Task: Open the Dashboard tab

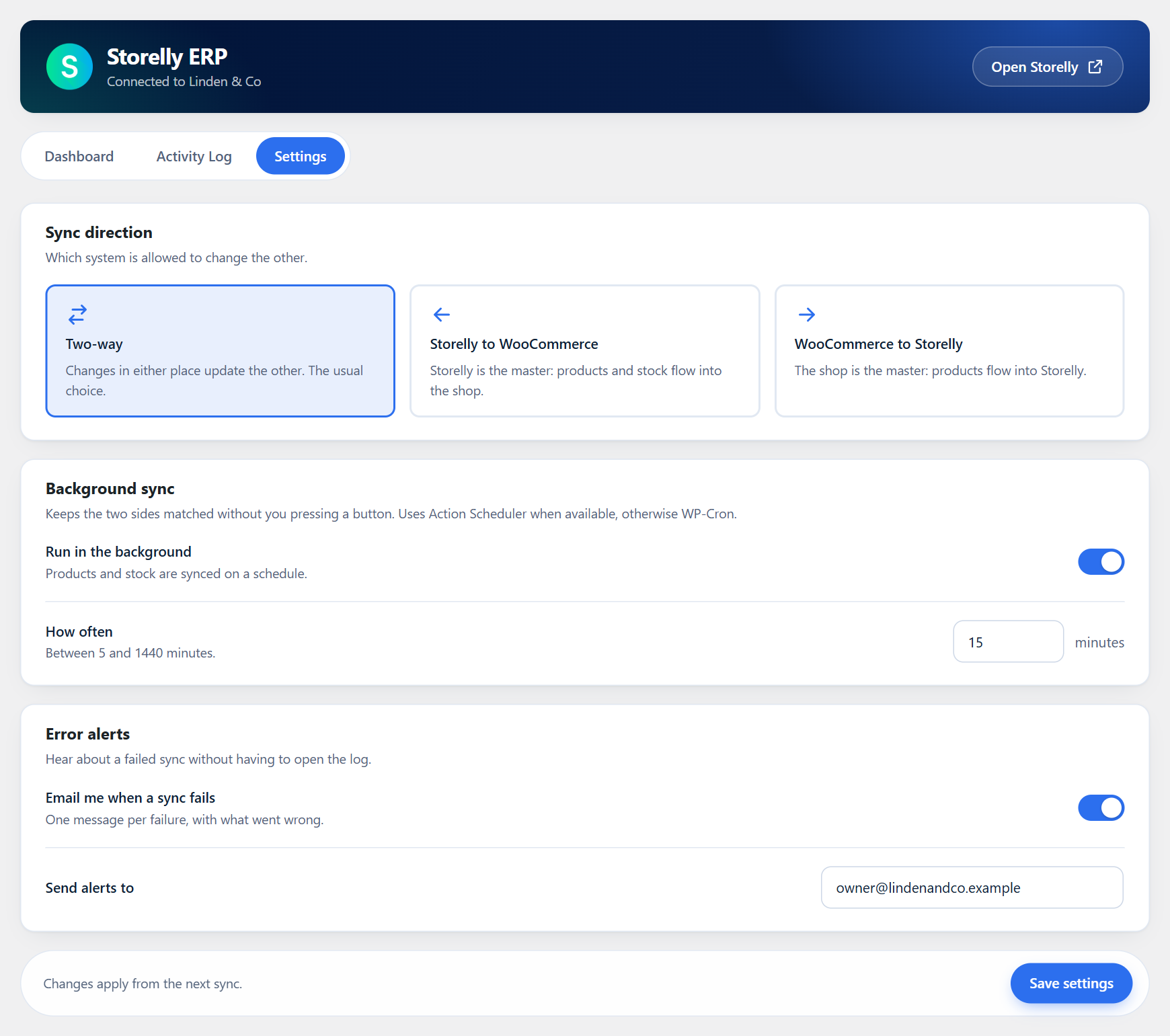Action: (x=79, y=156)
